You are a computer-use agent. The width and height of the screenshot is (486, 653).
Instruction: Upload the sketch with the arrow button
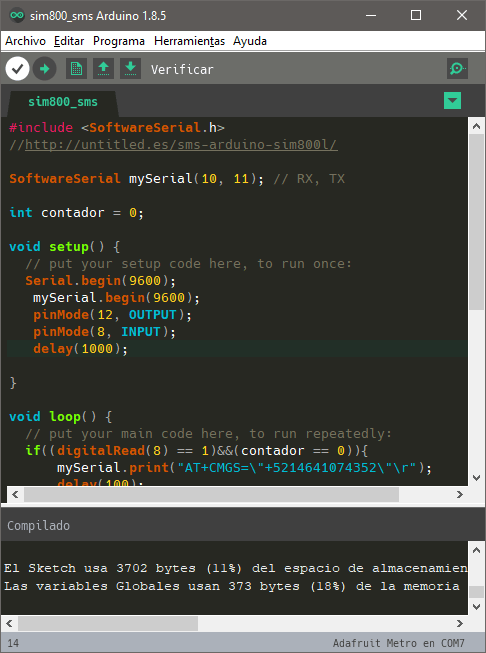[x=45, y=69]
